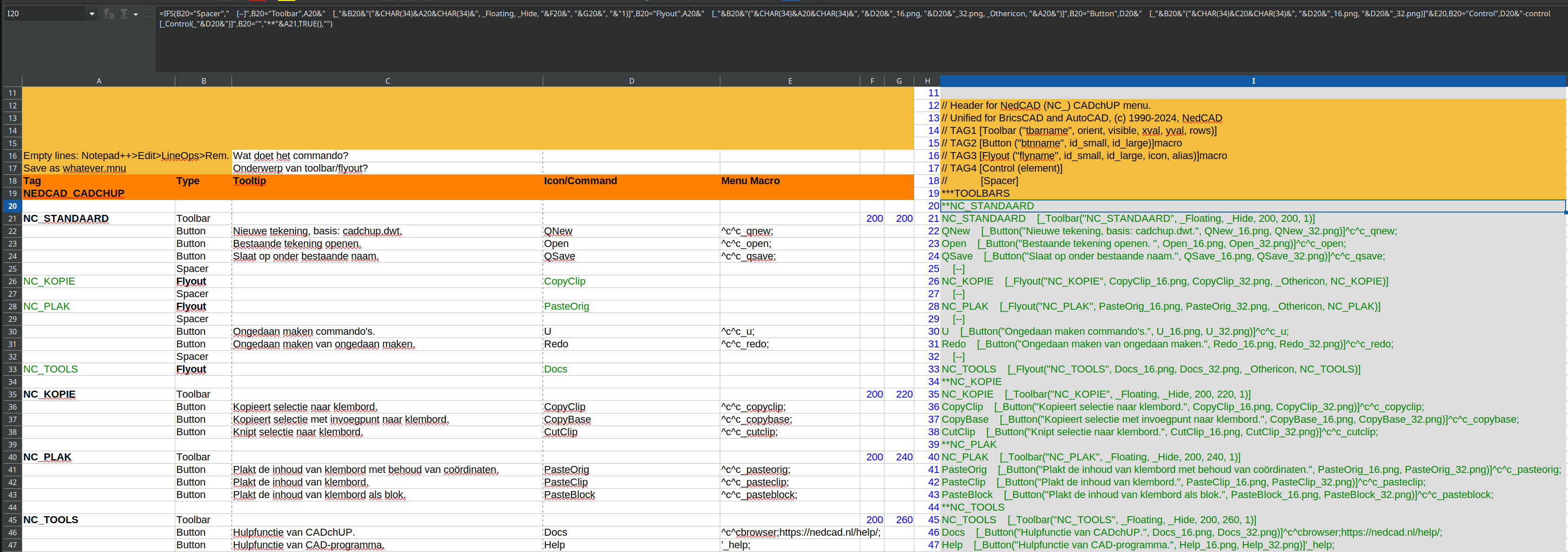1568x552 pixels.
Task: Select '**NC_STANDAARD' cell I20
Action: click(1253, 206)
